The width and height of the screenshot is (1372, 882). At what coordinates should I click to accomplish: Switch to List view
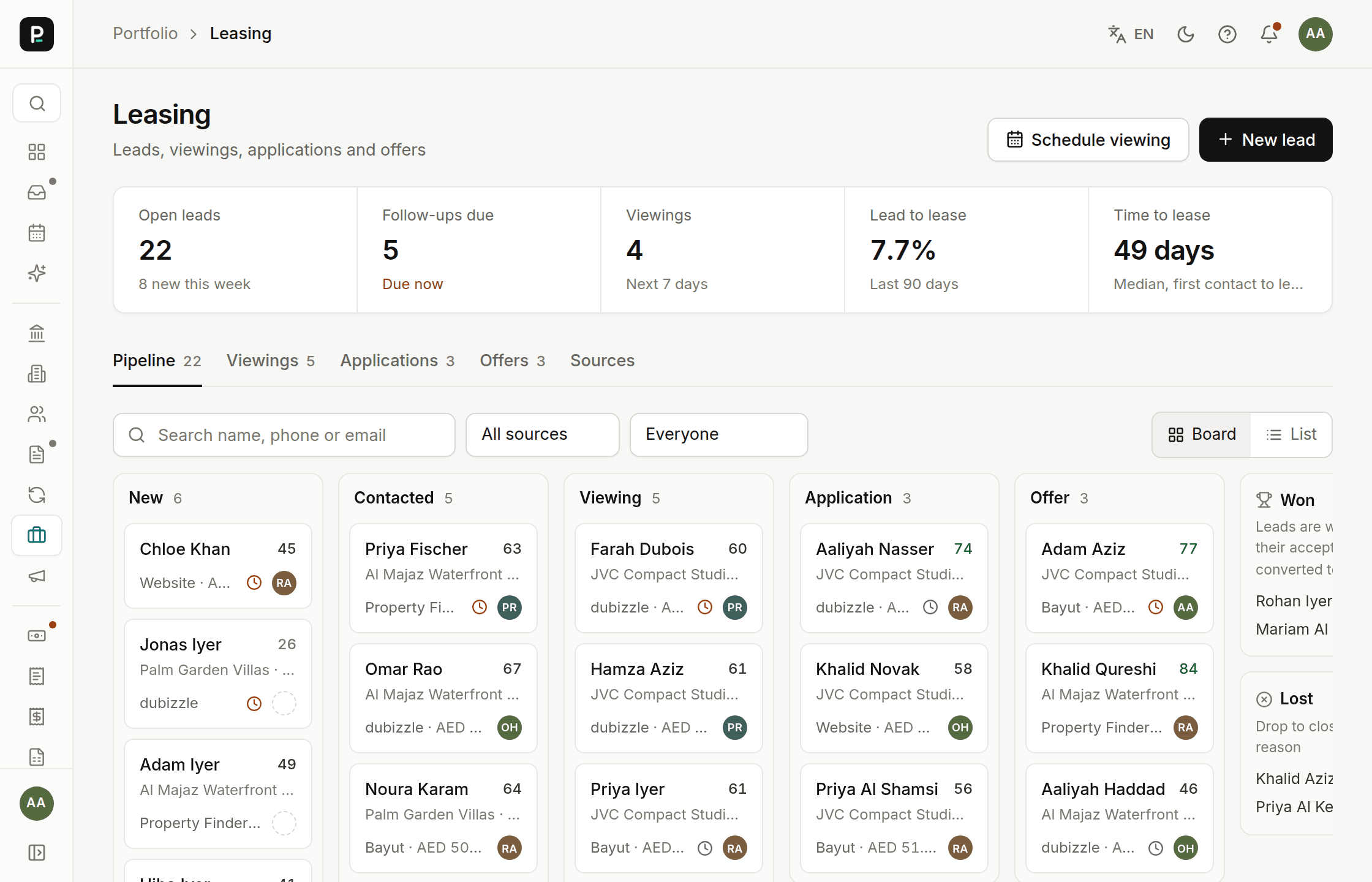[1291, 434]
